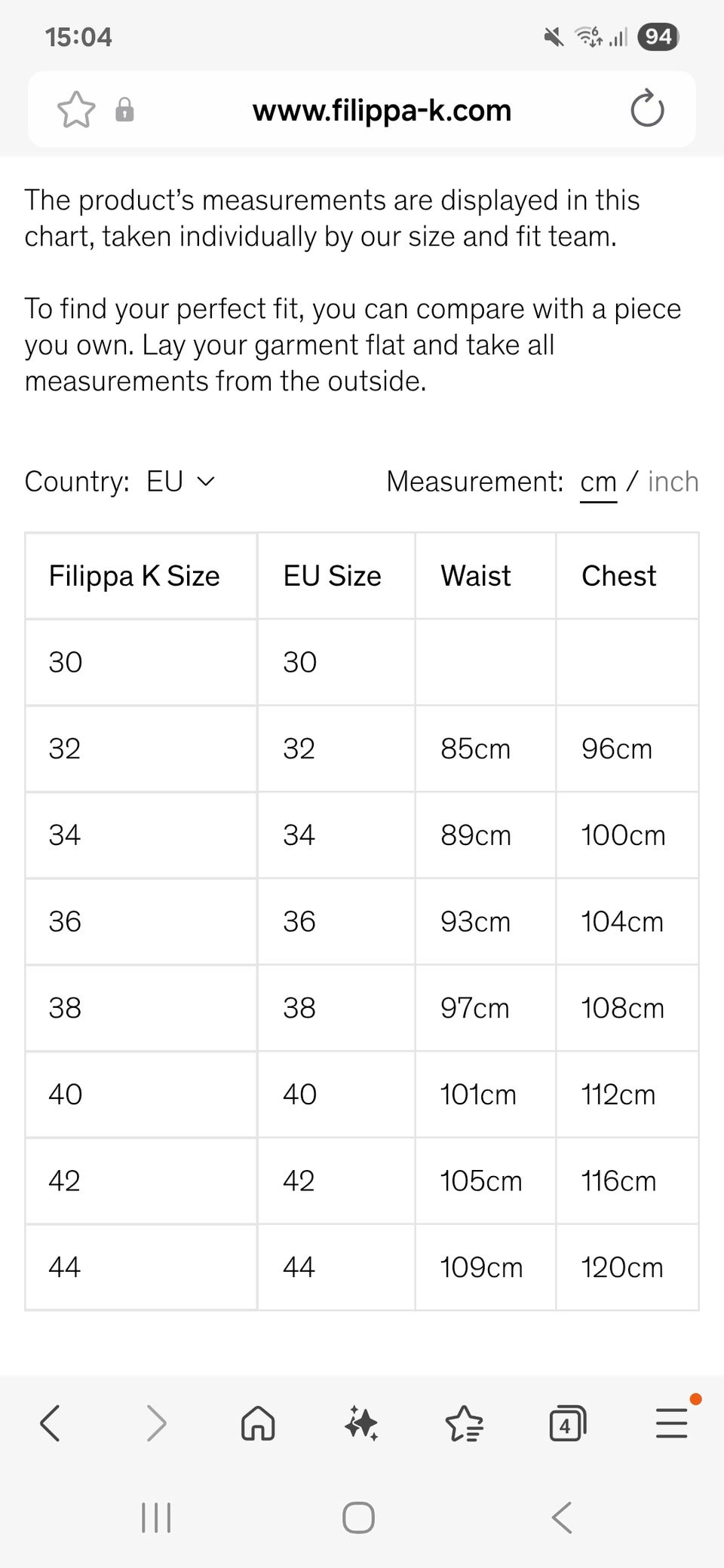
Task: Go back using browser back arrow
Action: [51, 1423]
